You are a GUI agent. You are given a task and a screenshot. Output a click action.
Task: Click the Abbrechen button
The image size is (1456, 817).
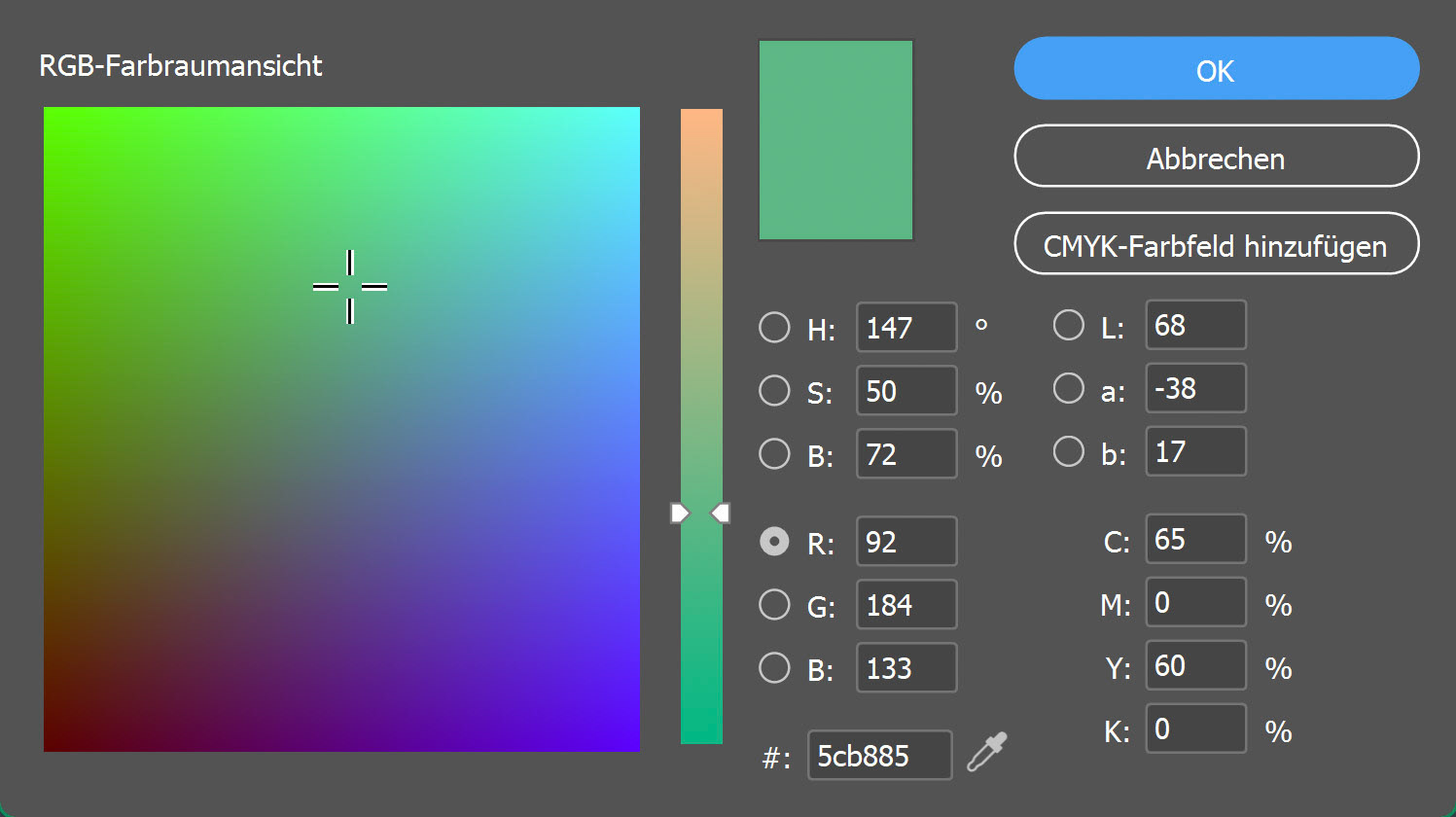click(x=1216, y=156)
